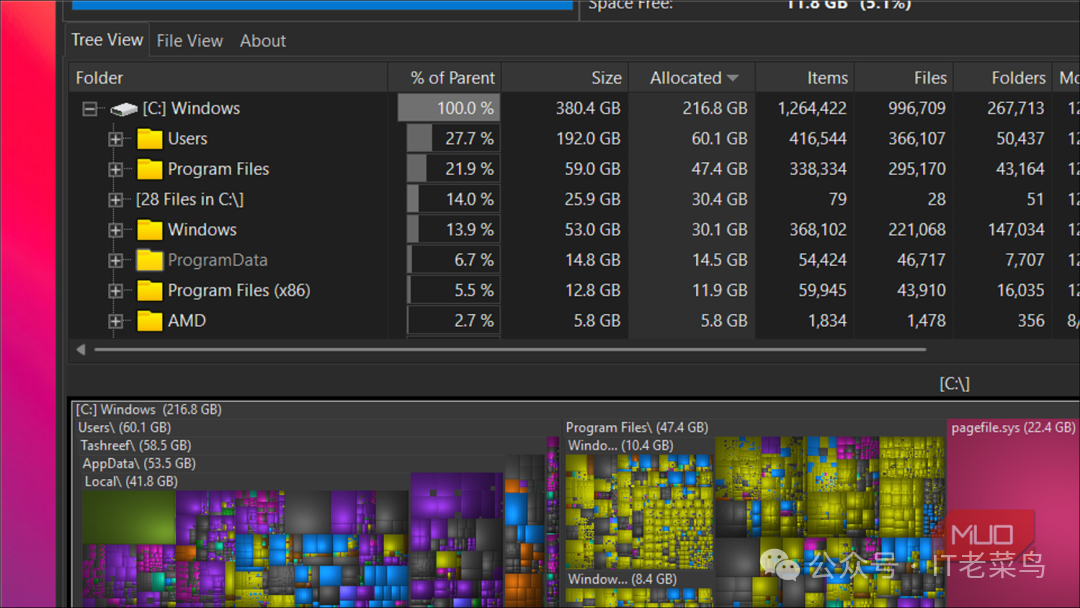Sort by the Items column header
Image resolution: width=1080 pixels, height=608 pixels.
point(830,77)
